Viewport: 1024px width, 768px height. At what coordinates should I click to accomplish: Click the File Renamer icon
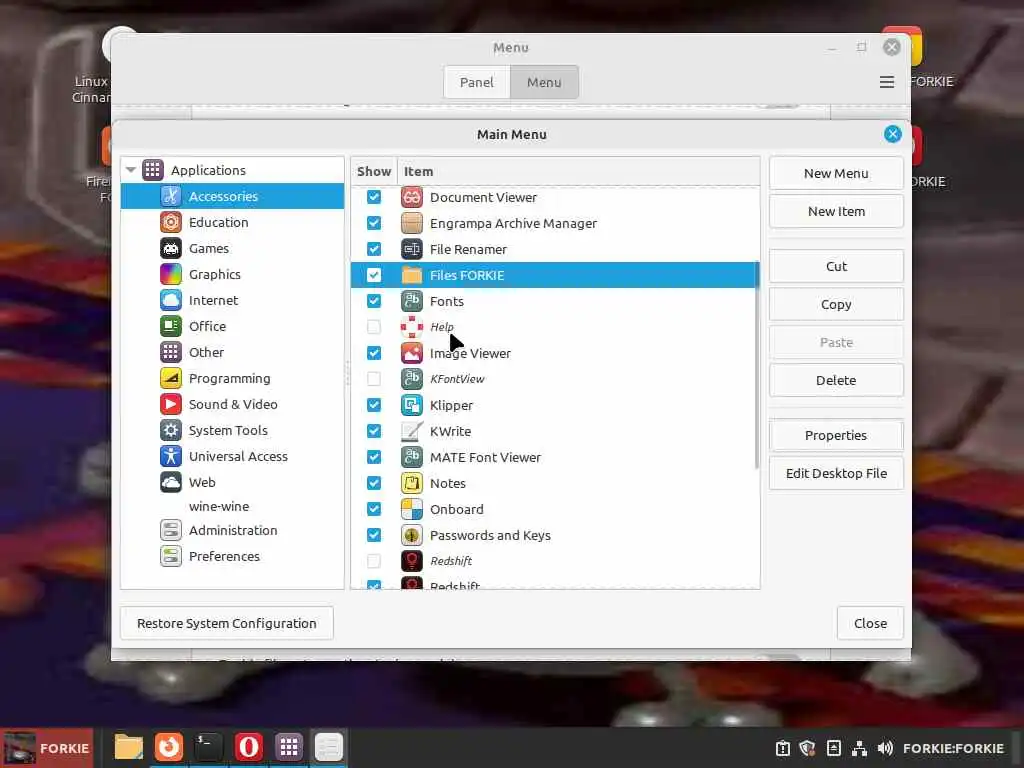[411, 249]
